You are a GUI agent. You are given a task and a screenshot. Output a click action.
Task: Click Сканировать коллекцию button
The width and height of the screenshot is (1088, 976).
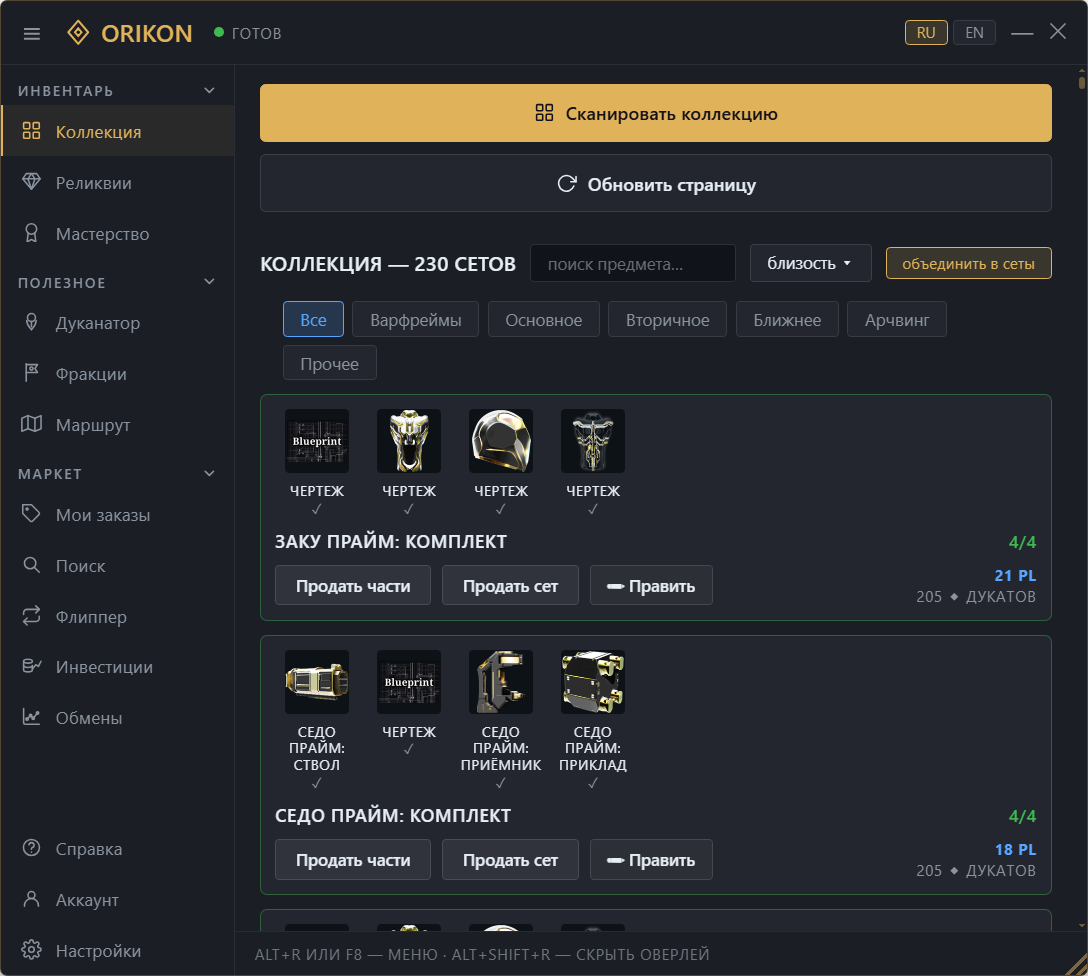656,113
